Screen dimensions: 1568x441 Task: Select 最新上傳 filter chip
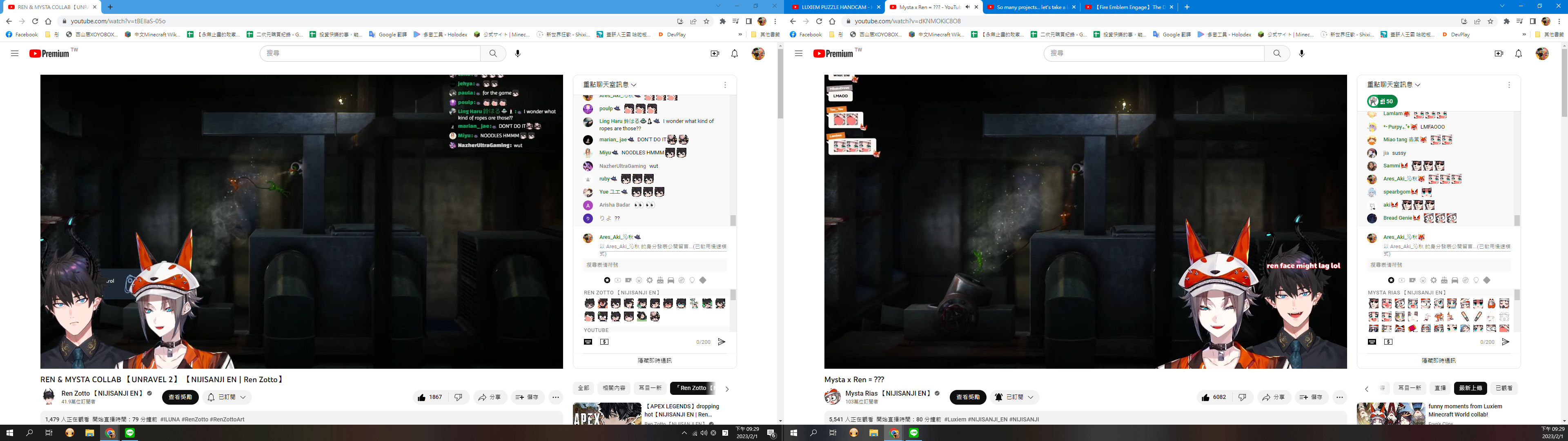(1470, 388)
